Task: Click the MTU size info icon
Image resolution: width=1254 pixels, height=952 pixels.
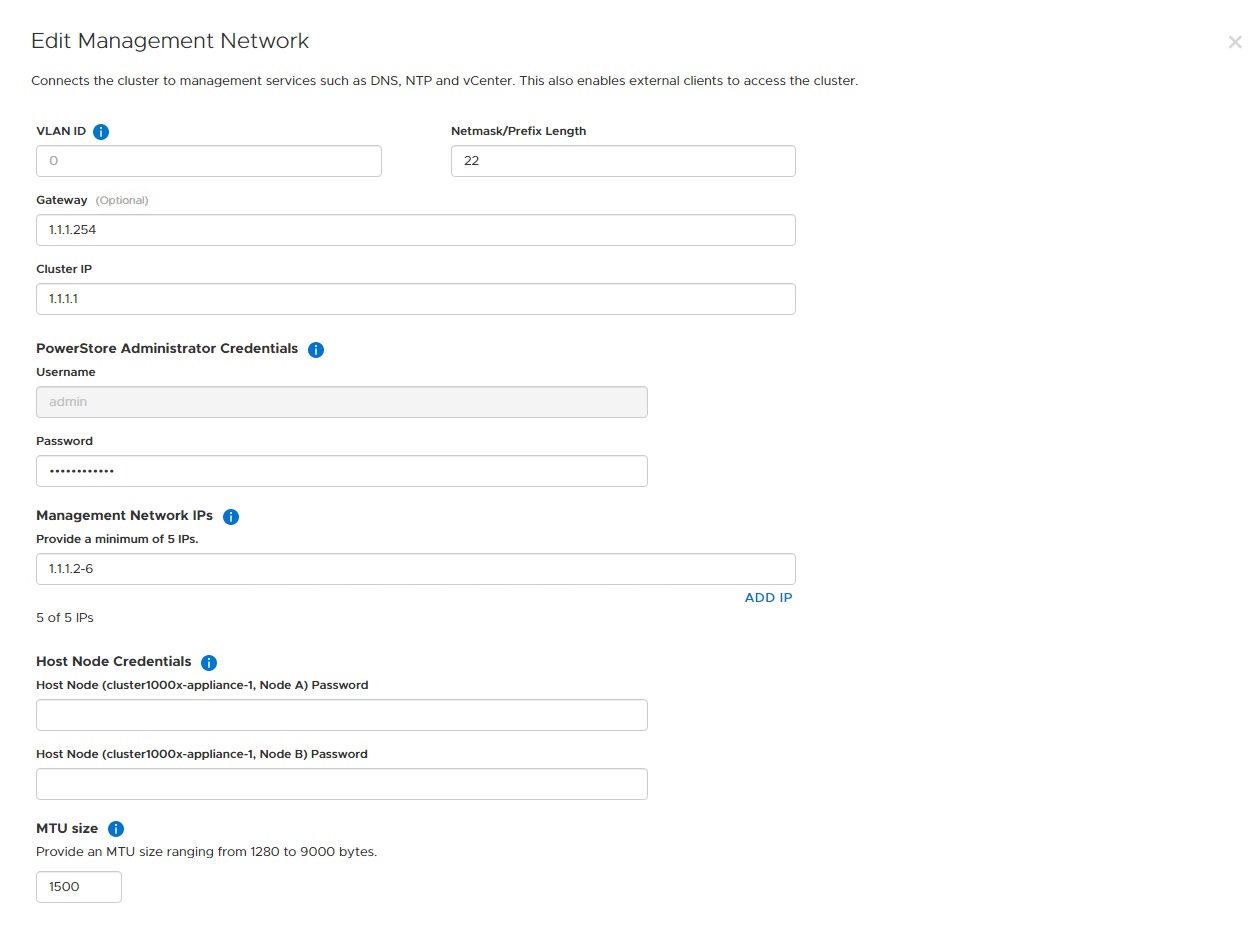Action: pos(116,828)
